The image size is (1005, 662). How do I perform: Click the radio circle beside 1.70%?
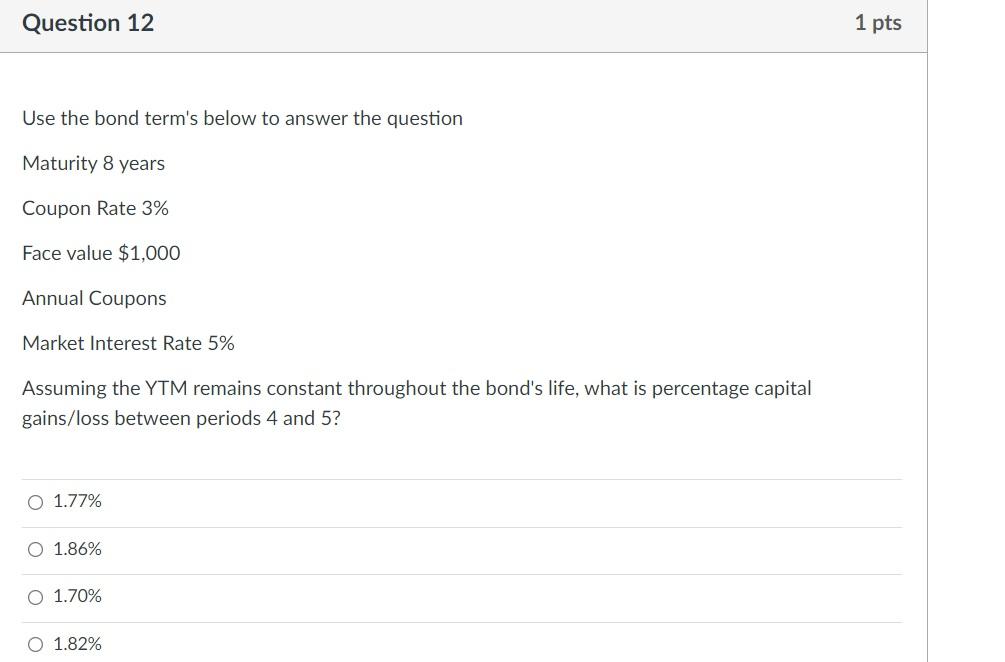(34, 596)
